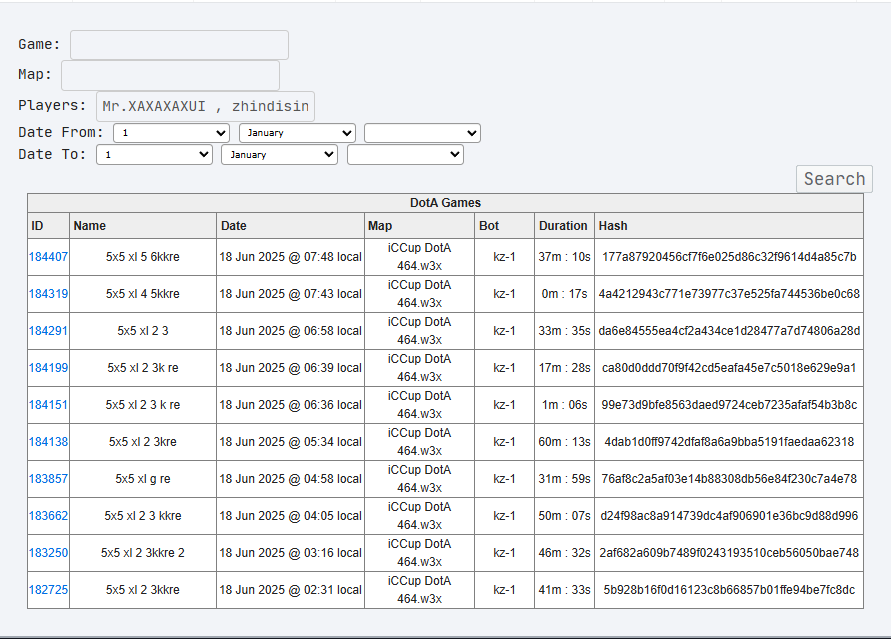Open game ID 184138 link
Screen dimensions: 891x639
point(48,441)
